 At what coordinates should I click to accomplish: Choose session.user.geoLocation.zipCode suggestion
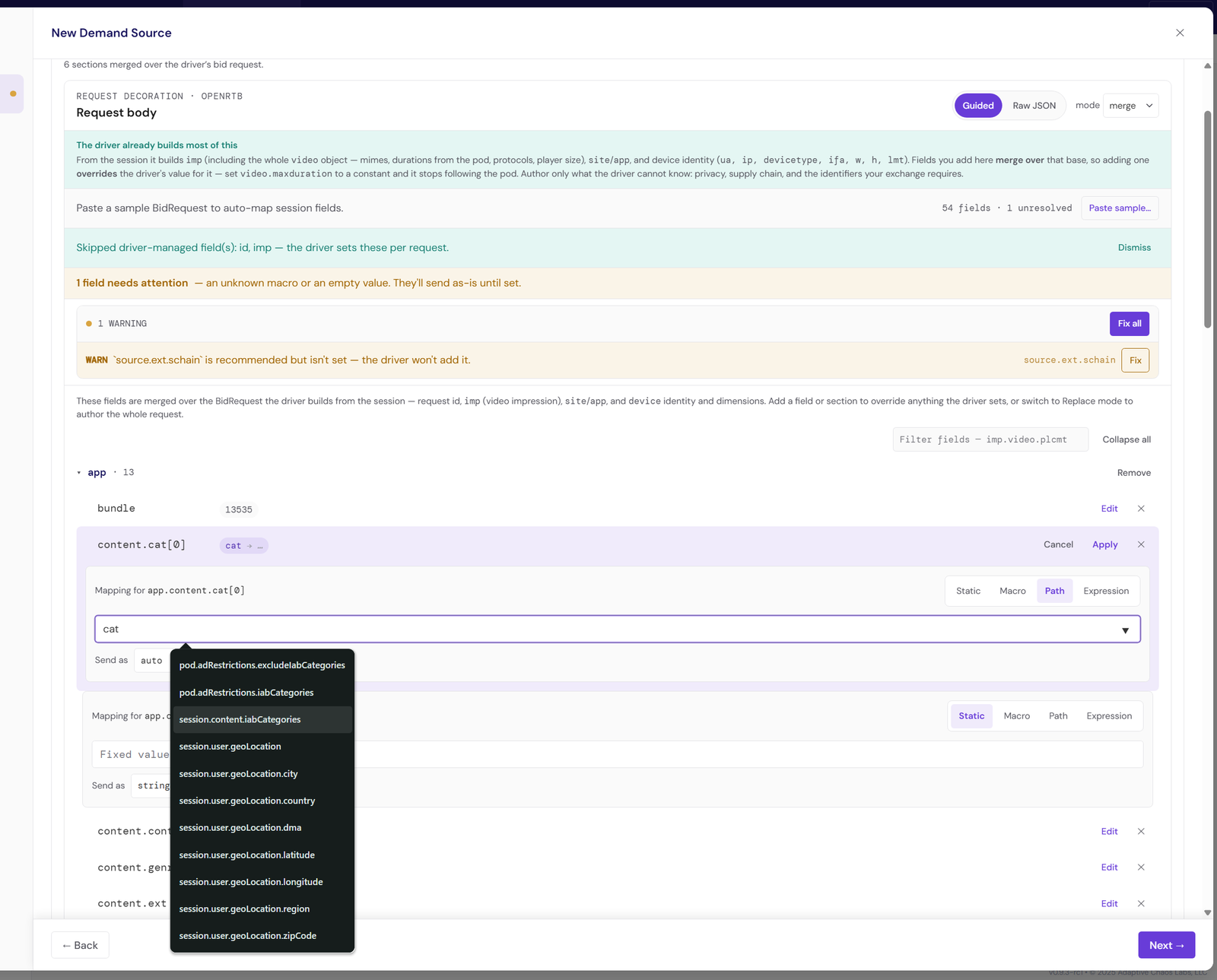tap(262, 936)
